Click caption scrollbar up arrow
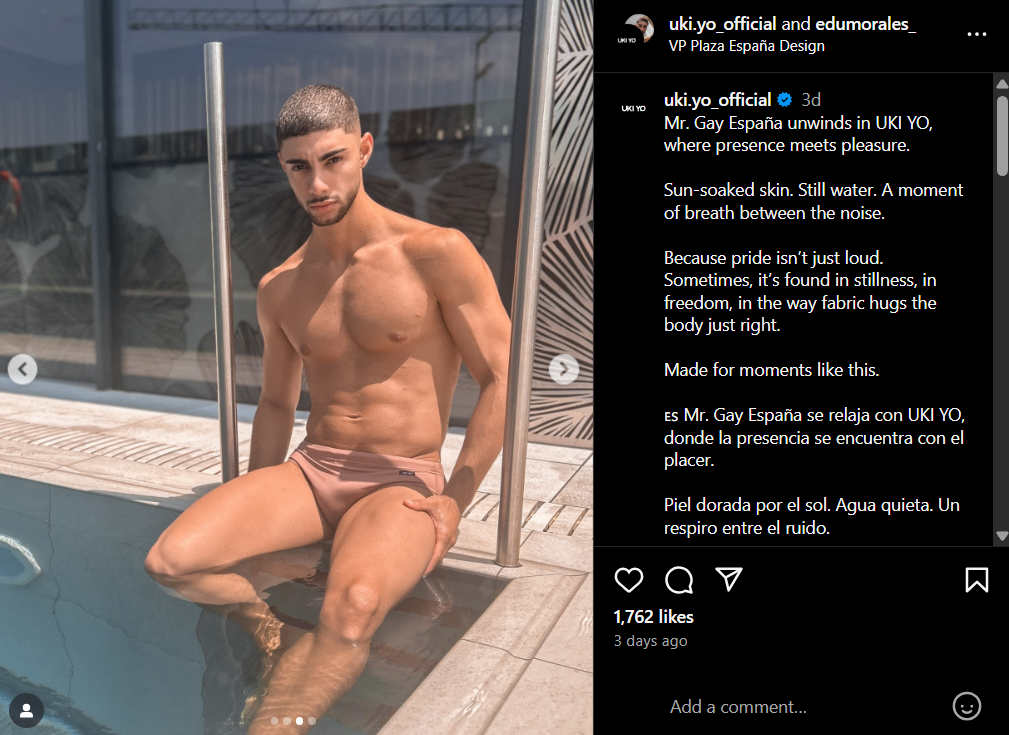This screenshot has height=735, width=1009. tap(1002, 84)
